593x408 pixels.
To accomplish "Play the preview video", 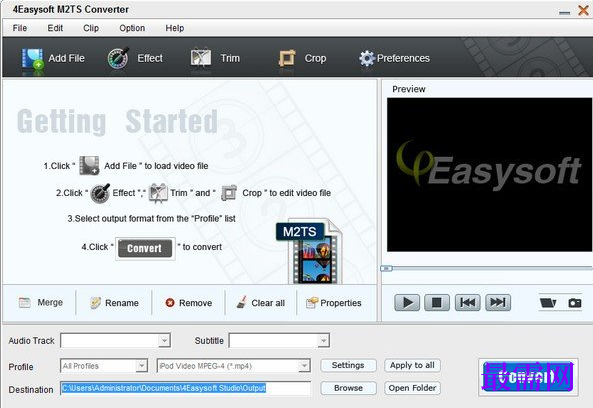I will click(407, 303).
